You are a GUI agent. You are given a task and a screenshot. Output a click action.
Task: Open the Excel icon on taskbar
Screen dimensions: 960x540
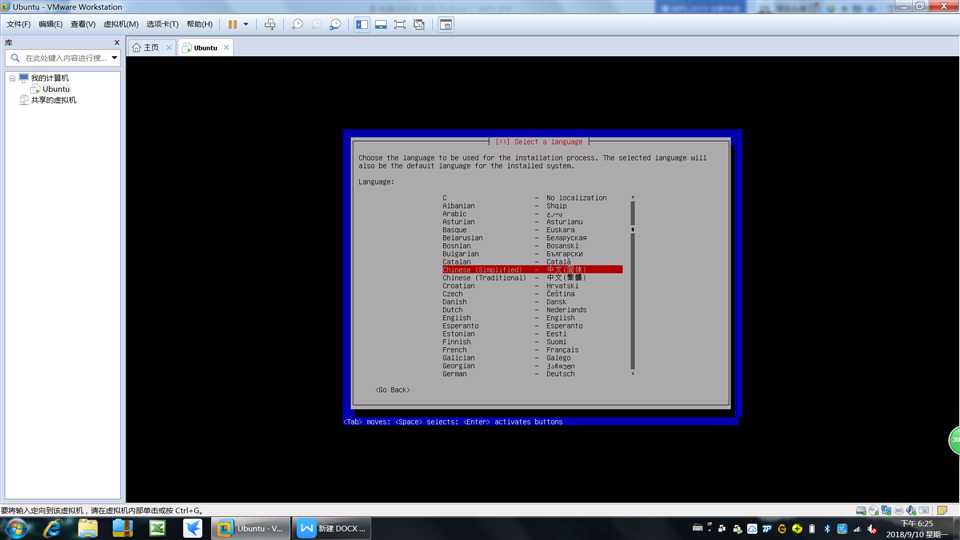157,528
